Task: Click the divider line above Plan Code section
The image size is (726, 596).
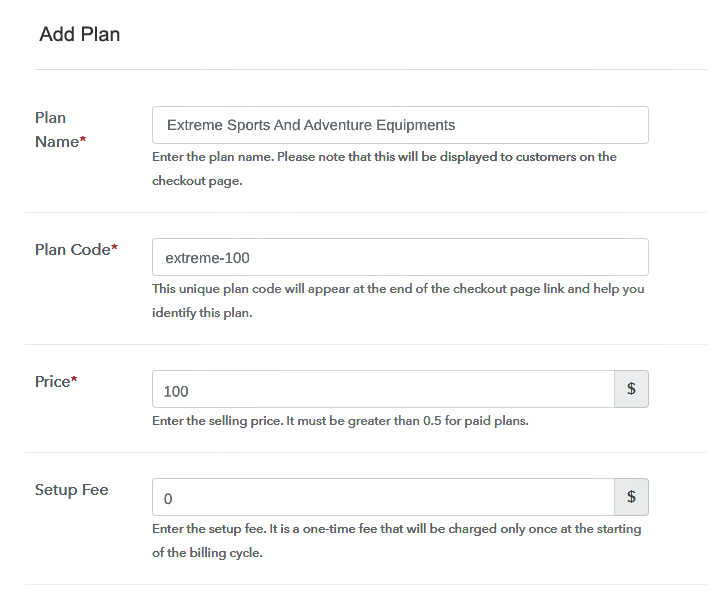Action: click(x=366, y=213)
